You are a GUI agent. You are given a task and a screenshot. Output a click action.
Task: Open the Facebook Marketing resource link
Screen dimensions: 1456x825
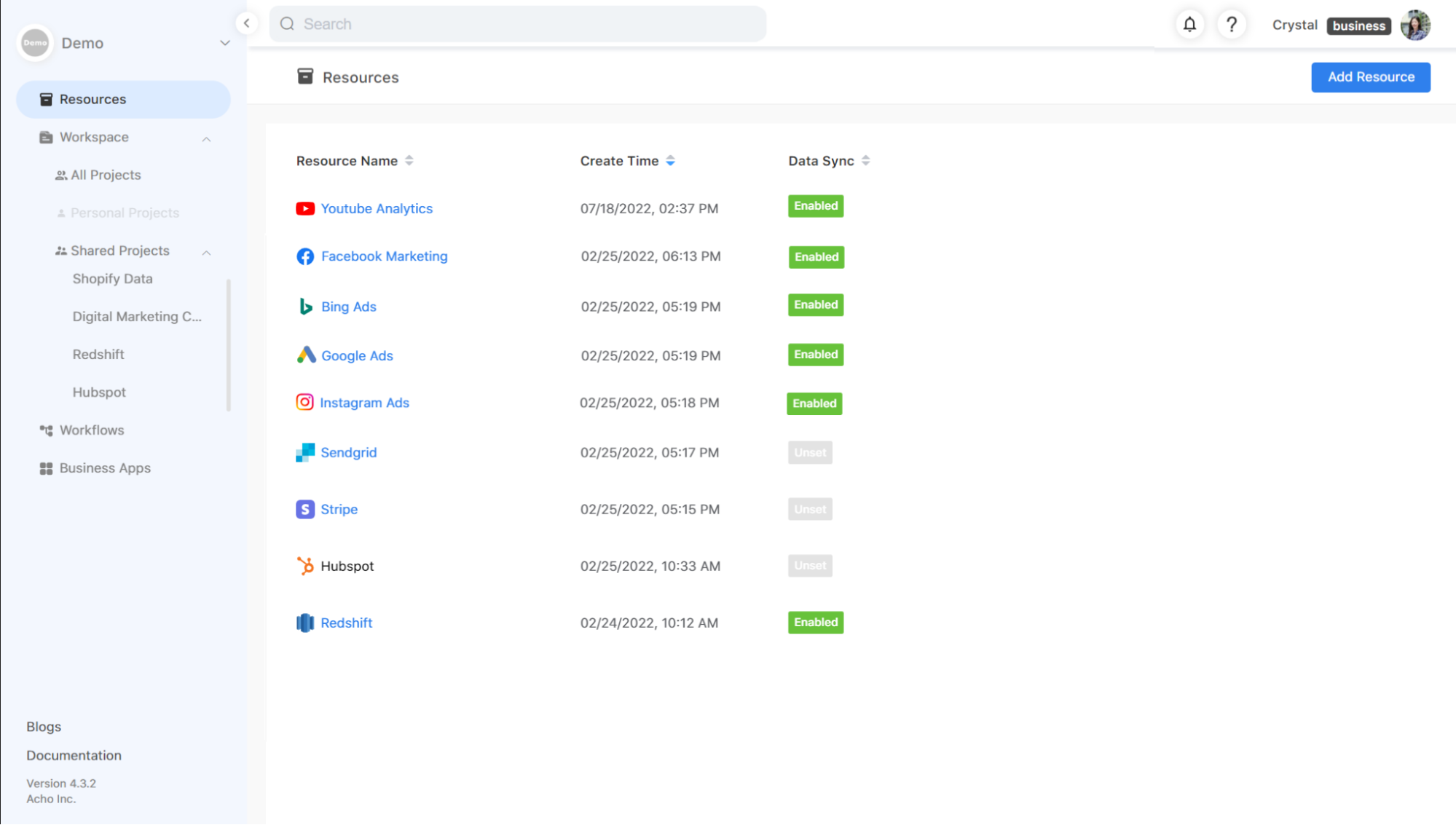click(x=384, y=256)
